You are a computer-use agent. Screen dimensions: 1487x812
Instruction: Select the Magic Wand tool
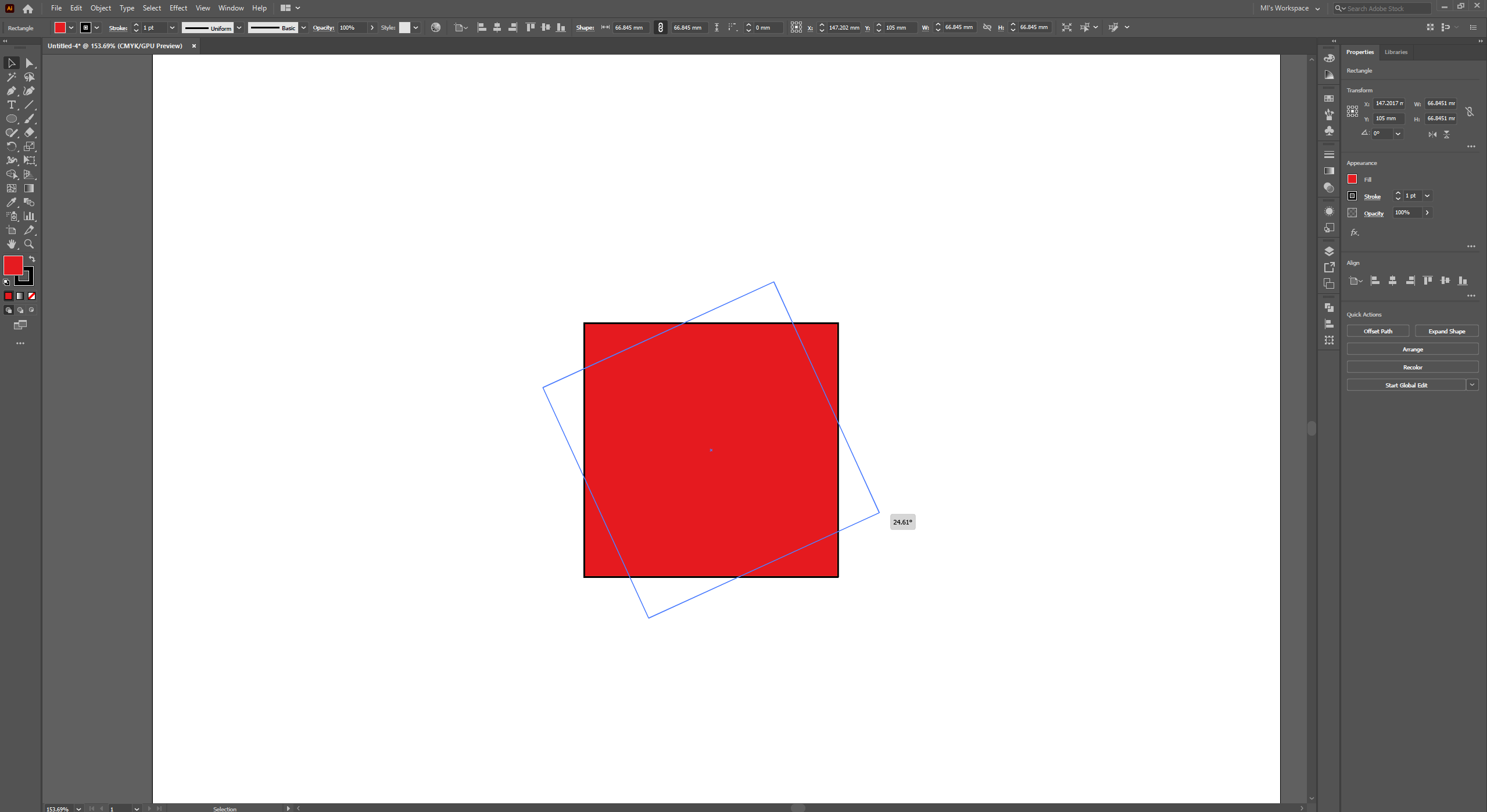point(11,77)
